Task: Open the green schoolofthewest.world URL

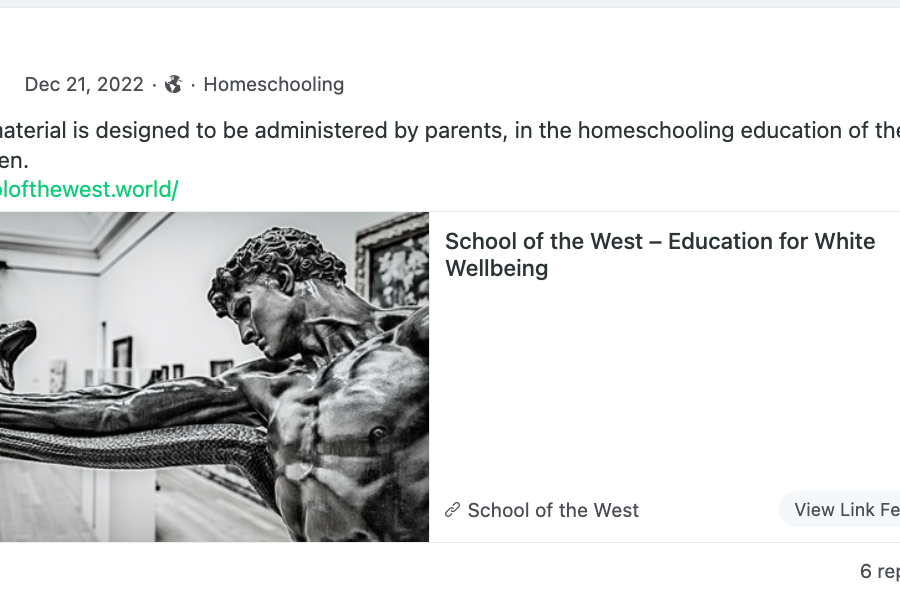Action: pyautogui.click(x=89, y=189)
